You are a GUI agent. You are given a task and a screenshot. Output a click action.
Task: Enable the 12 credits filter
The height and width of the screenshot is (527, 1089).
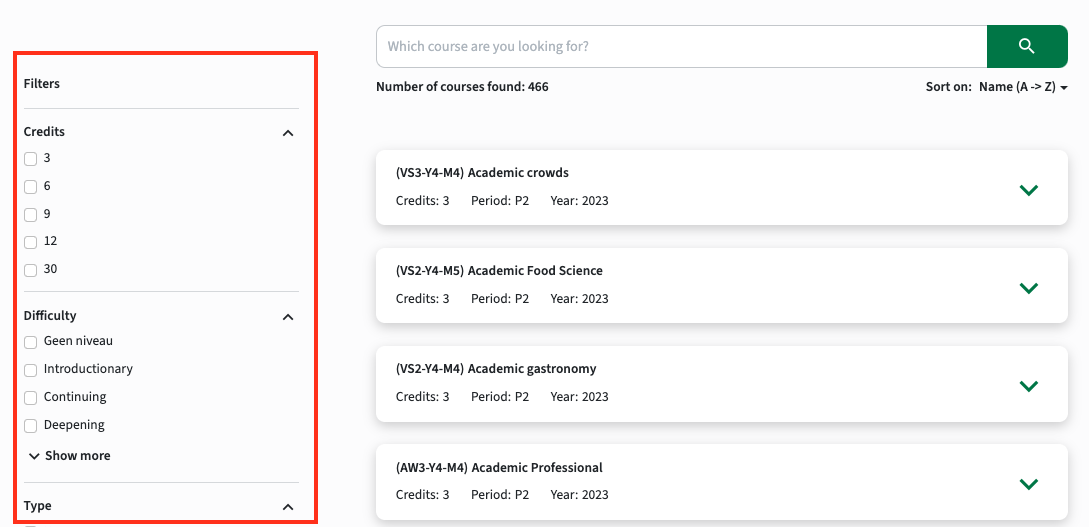coord(31,242)
